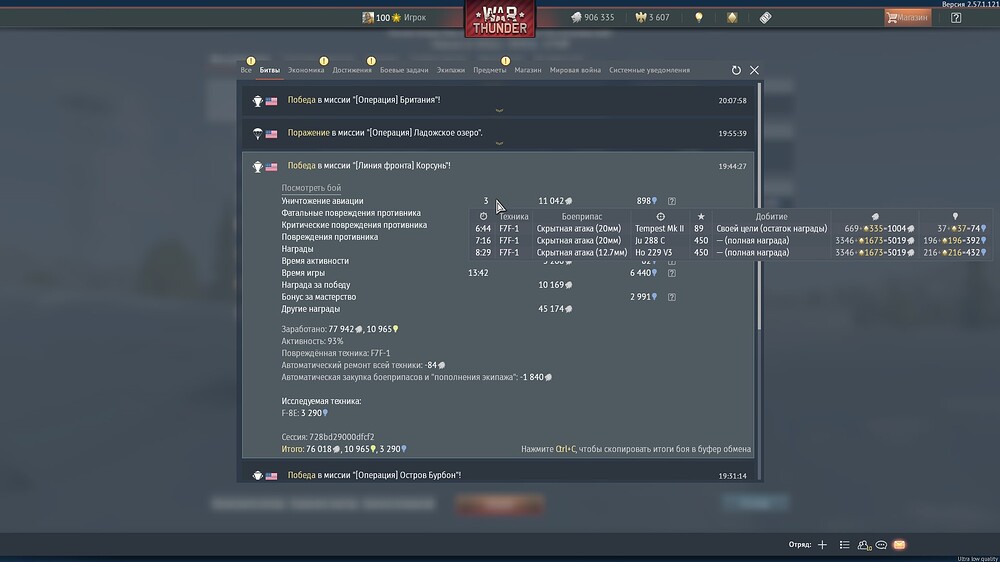Click the trophy icon of the Британия entry
Viewport: 1000px width, 562px height.
click(x=258, y=101)
